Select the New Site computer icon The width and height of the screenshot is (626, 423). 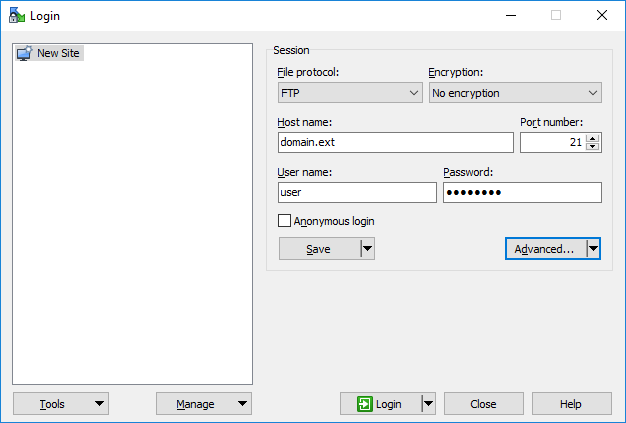pyautogui.click(x=24, y=53)
